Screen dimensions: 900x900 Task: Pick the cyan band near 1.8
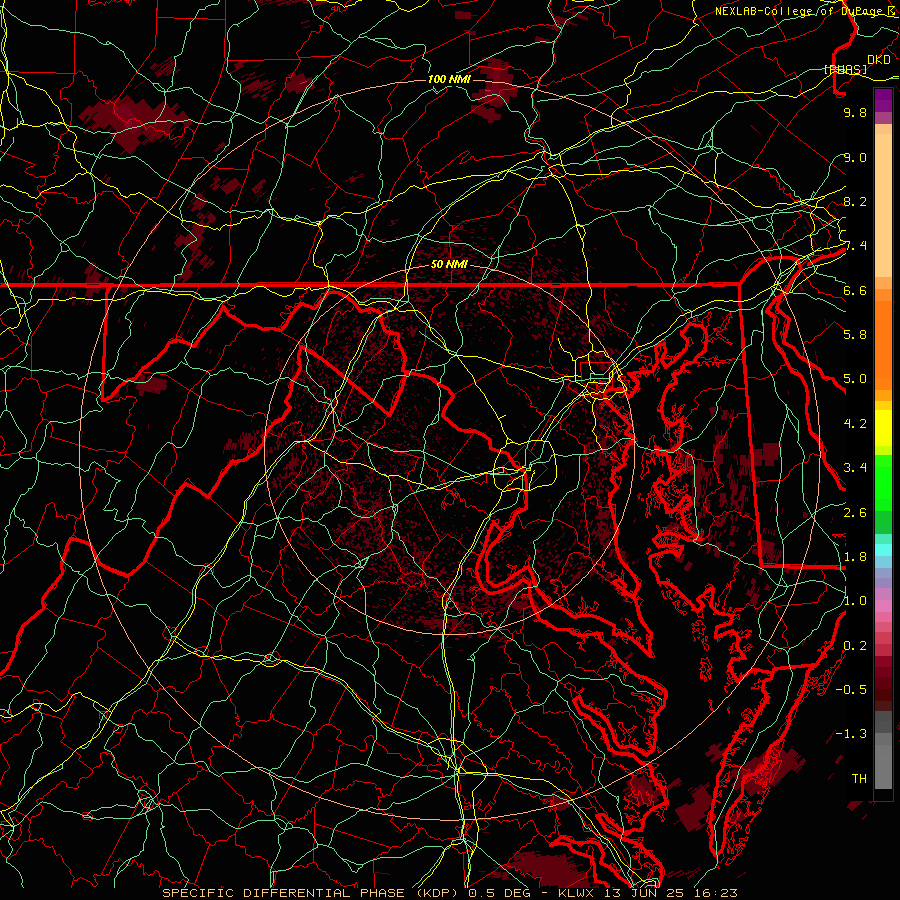[x=883, y=549]
